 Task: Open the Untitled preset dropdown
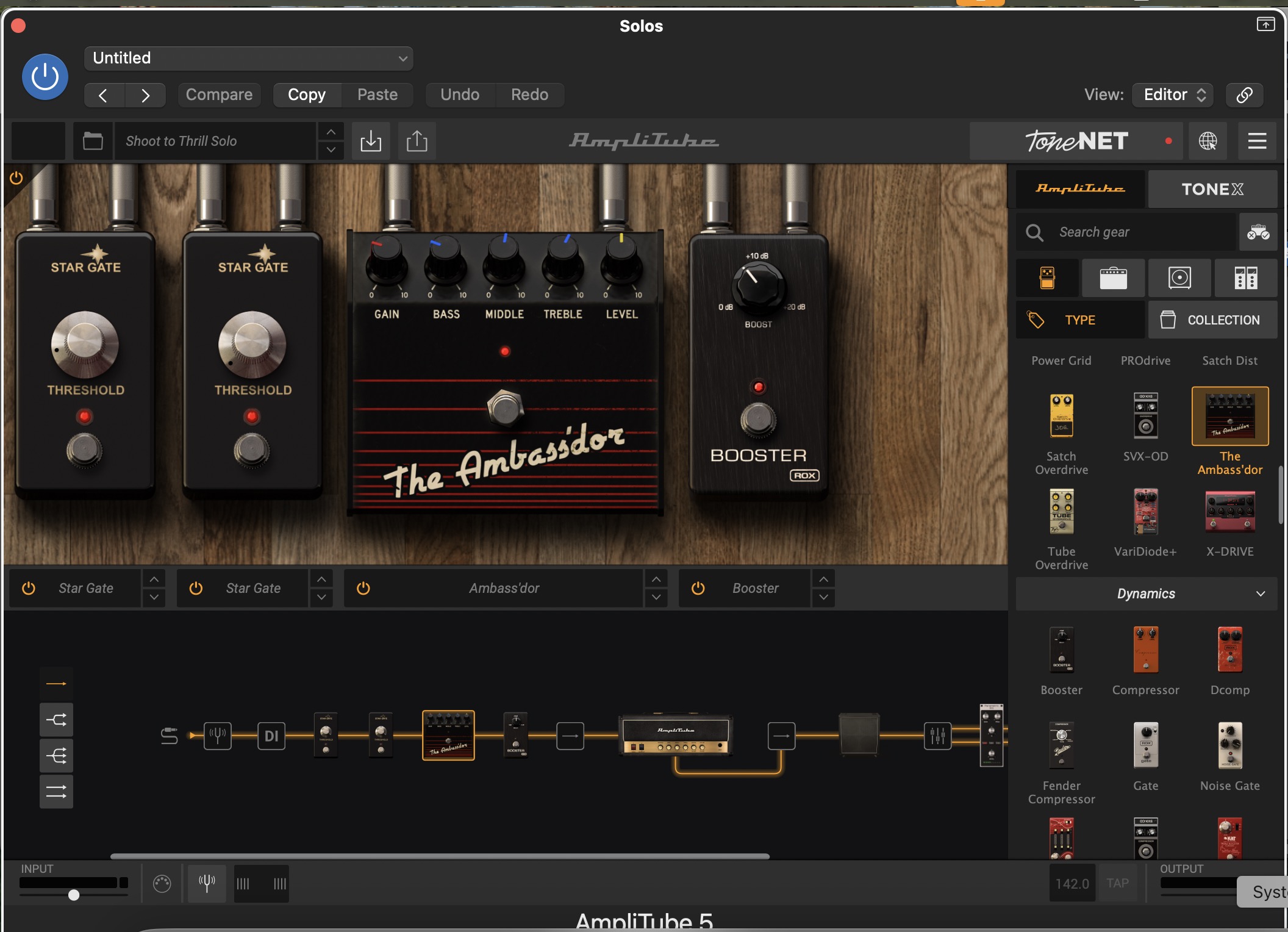249,59
